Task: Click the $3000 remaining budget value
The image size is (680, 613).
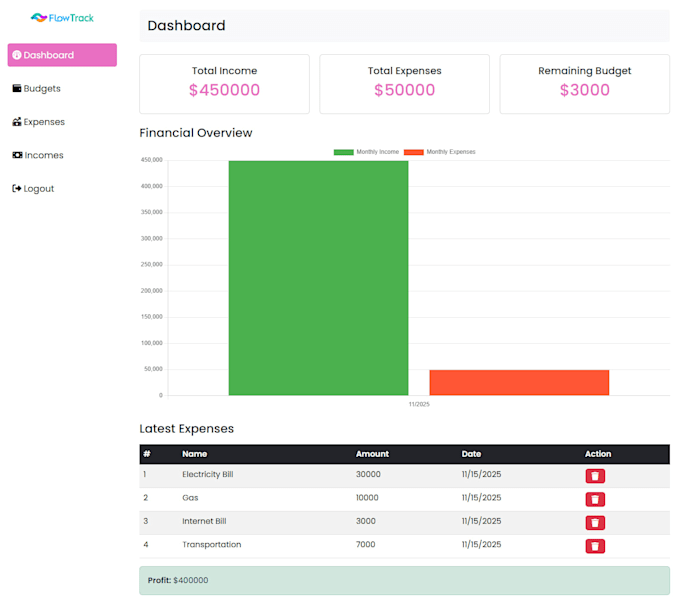Action: (585, 90)
